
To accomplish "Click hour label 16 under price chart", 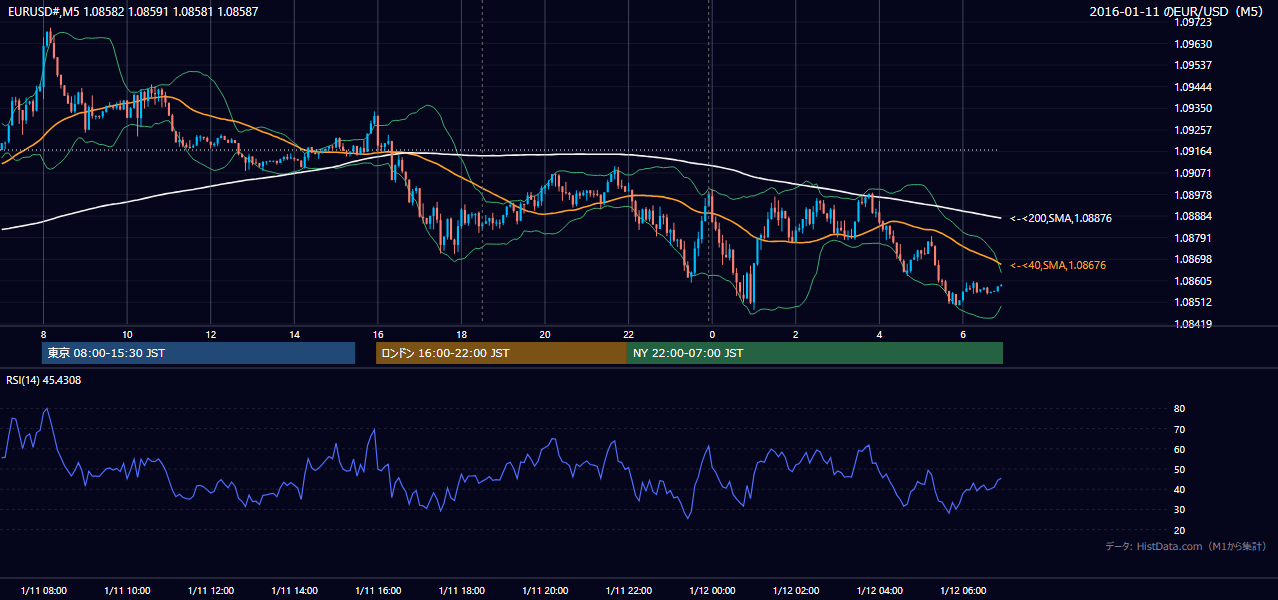I will (378, 334).
